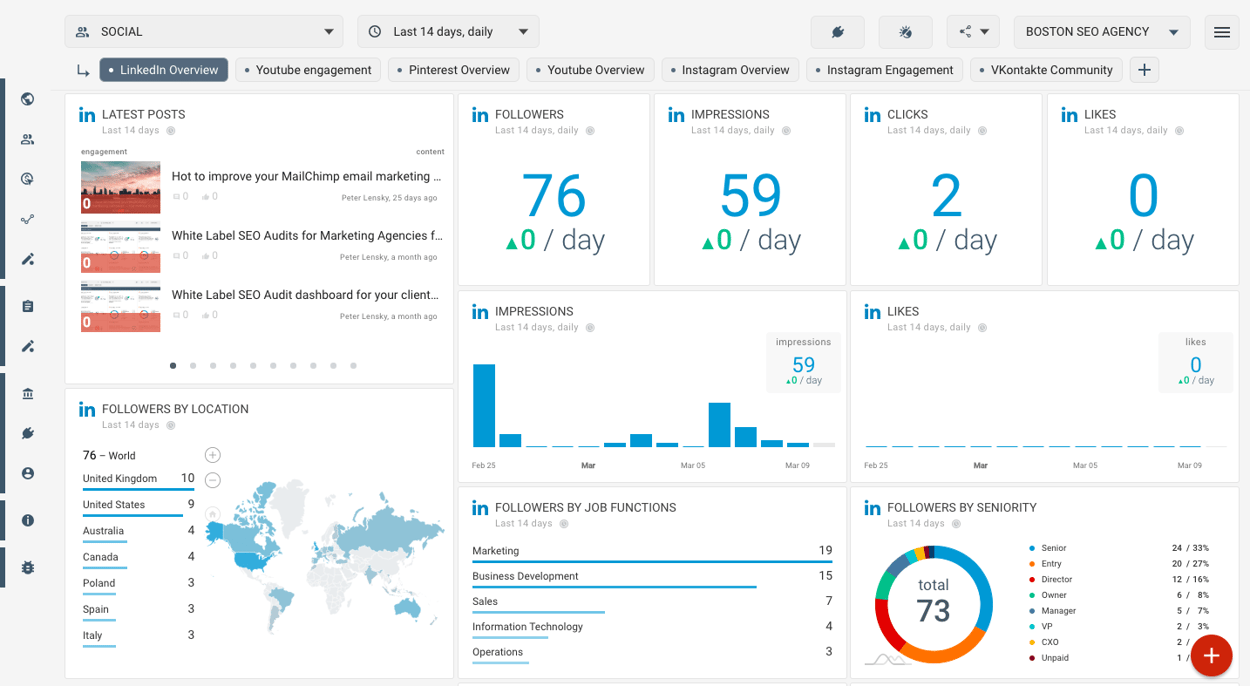Switch to the Pinterest Overview tab
This screenshot has height=686, width=1250.
tap(453, 70)
